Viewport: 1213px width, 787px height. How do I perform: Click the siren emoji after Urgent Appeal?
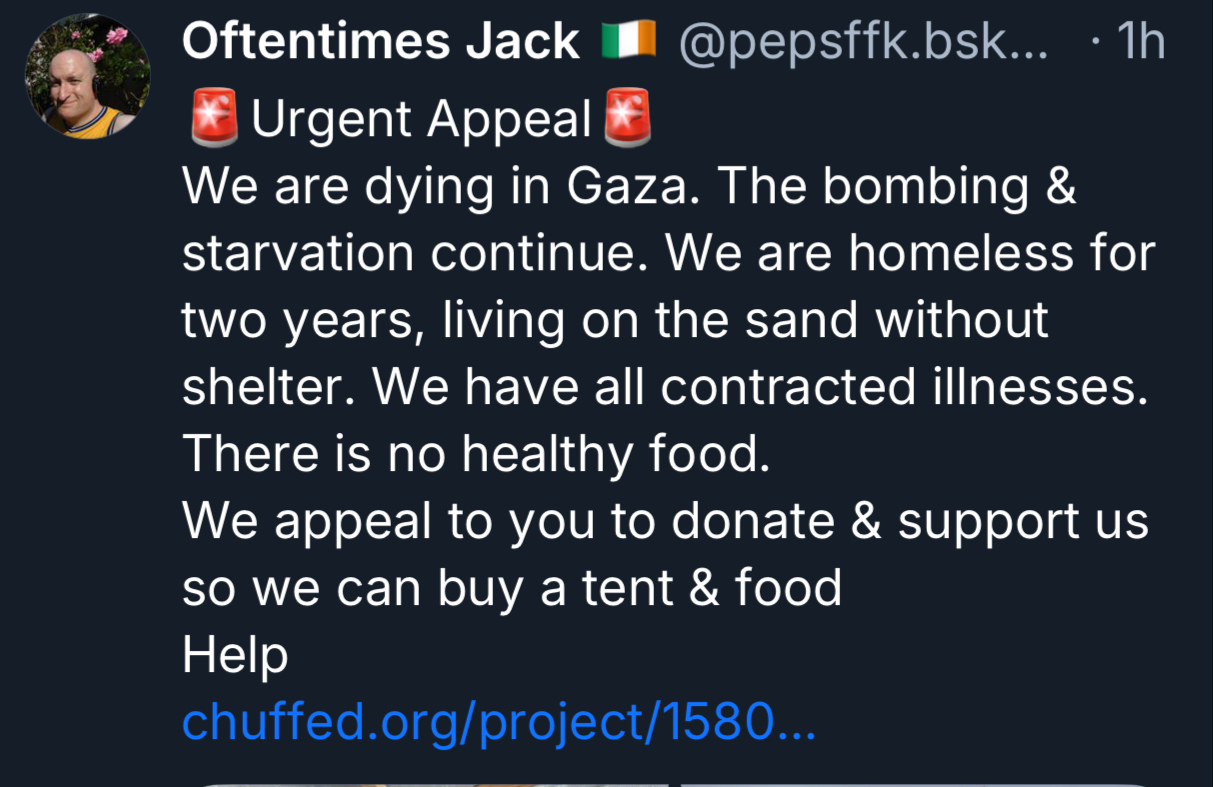[x=628, y=118]
